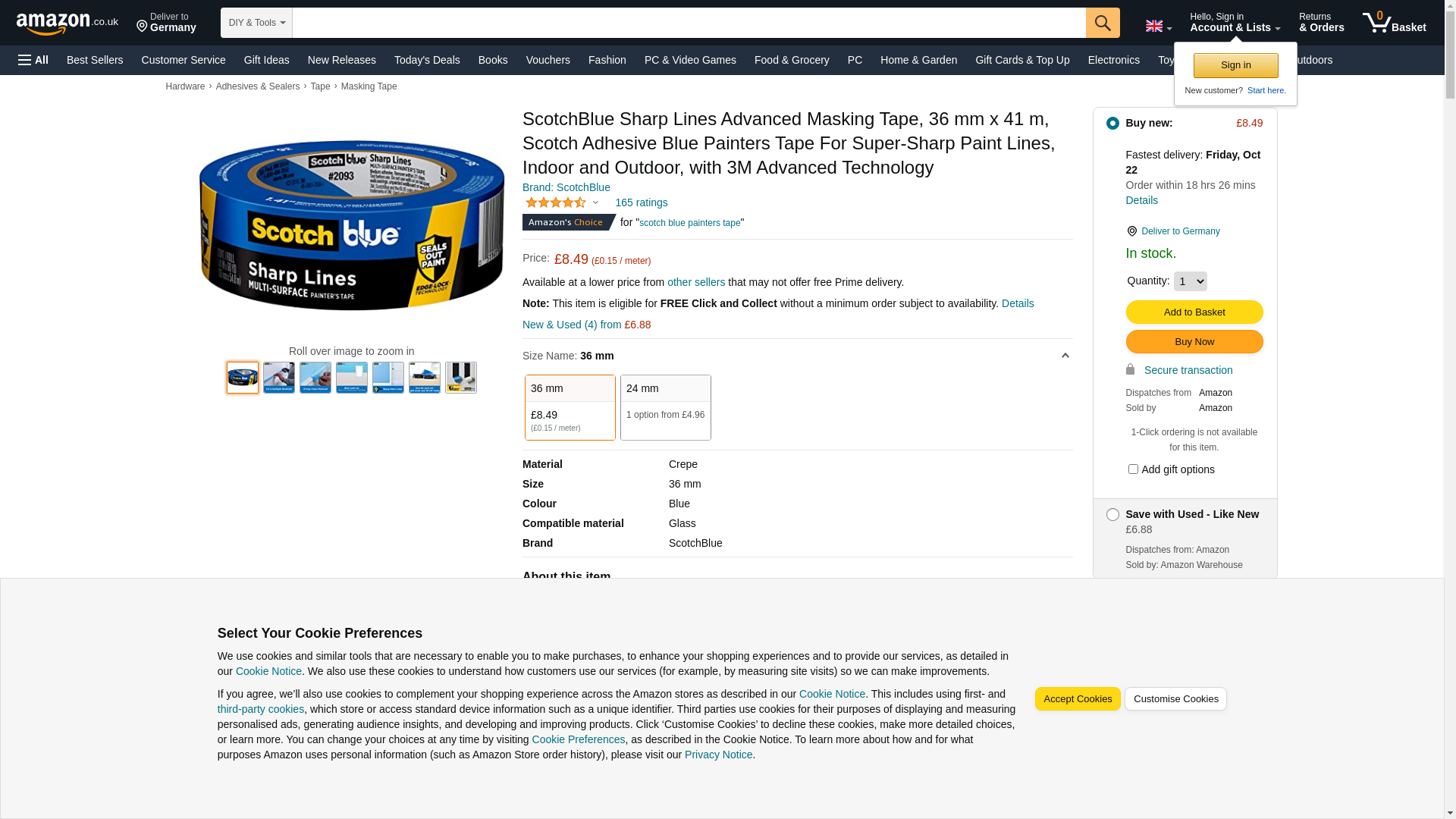This screenshot has height=819, width=1456.
Task: Select the Buy new radio button
Action: coord(1112,123)
